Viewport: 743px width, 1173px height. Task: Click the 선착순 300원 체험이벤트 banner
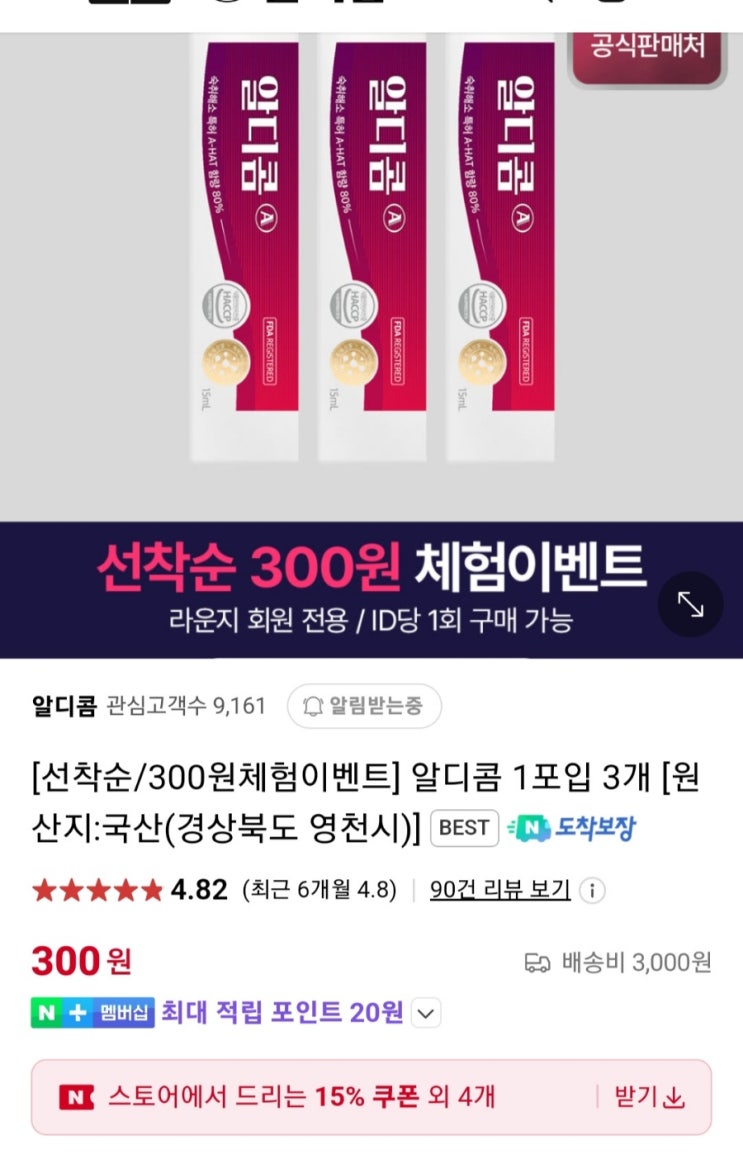(x=371, y=589)
